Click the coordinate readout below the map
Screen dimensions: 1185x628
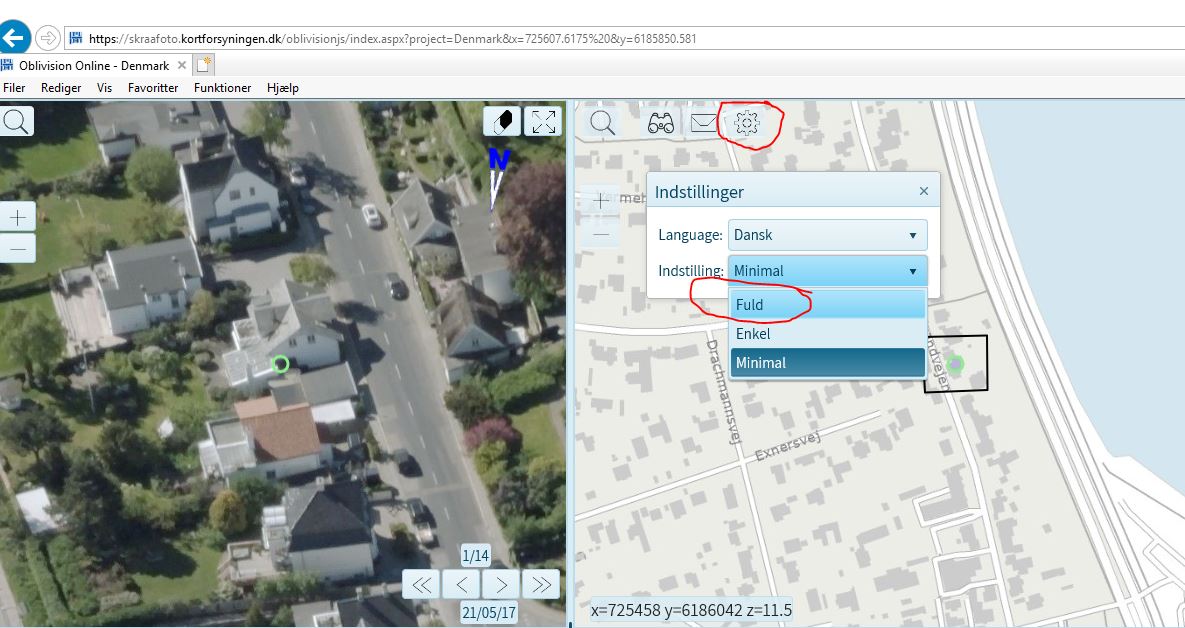pos(692,610)
